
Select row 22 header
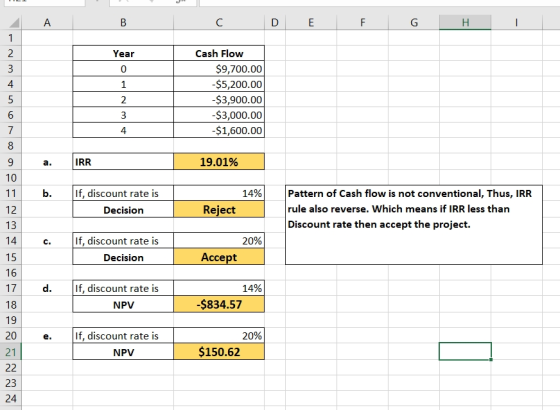click(x=11, y=368)
